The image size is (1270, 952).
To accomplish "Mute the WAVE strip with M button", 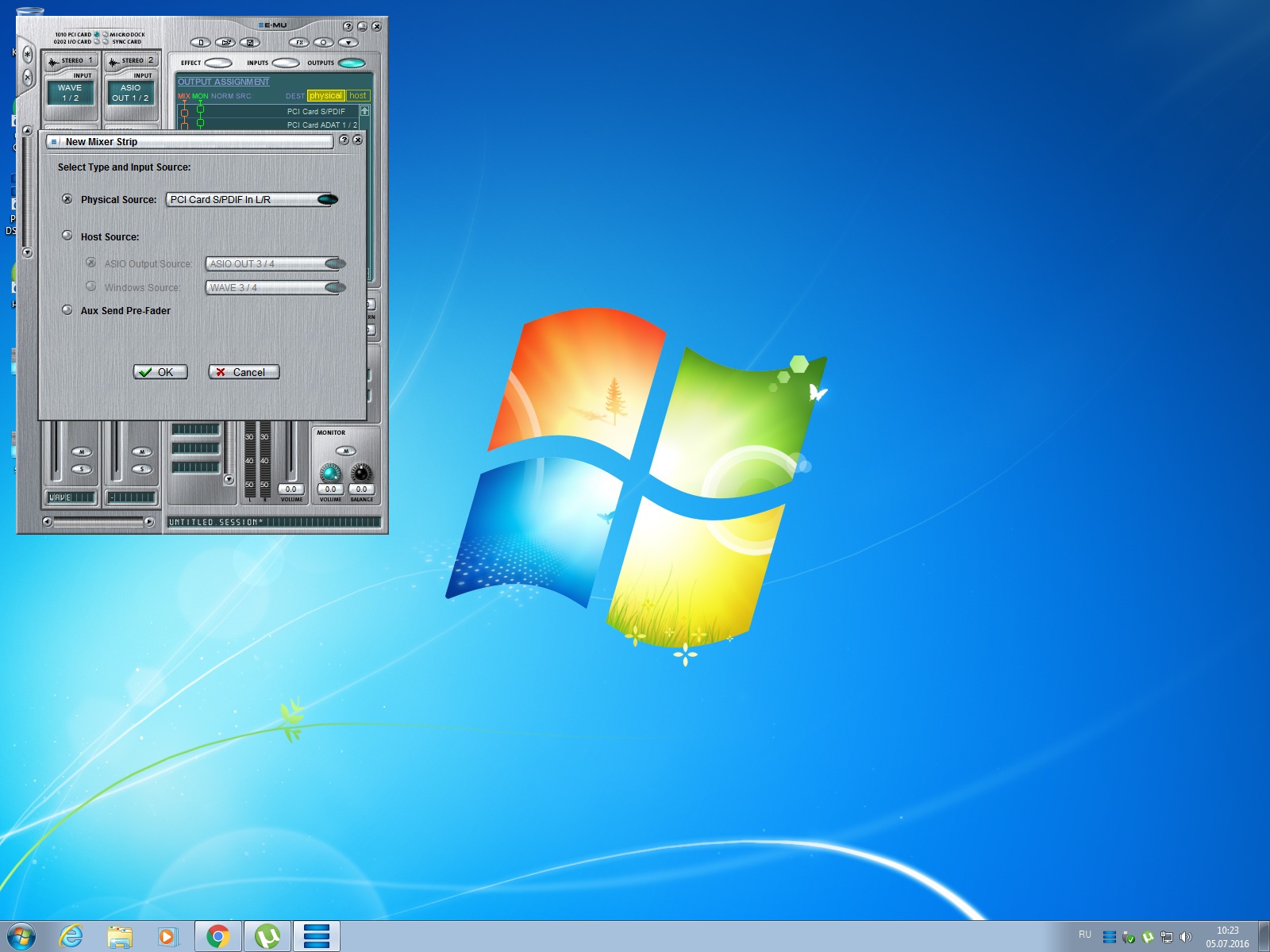I will click(x=82, y=451).
